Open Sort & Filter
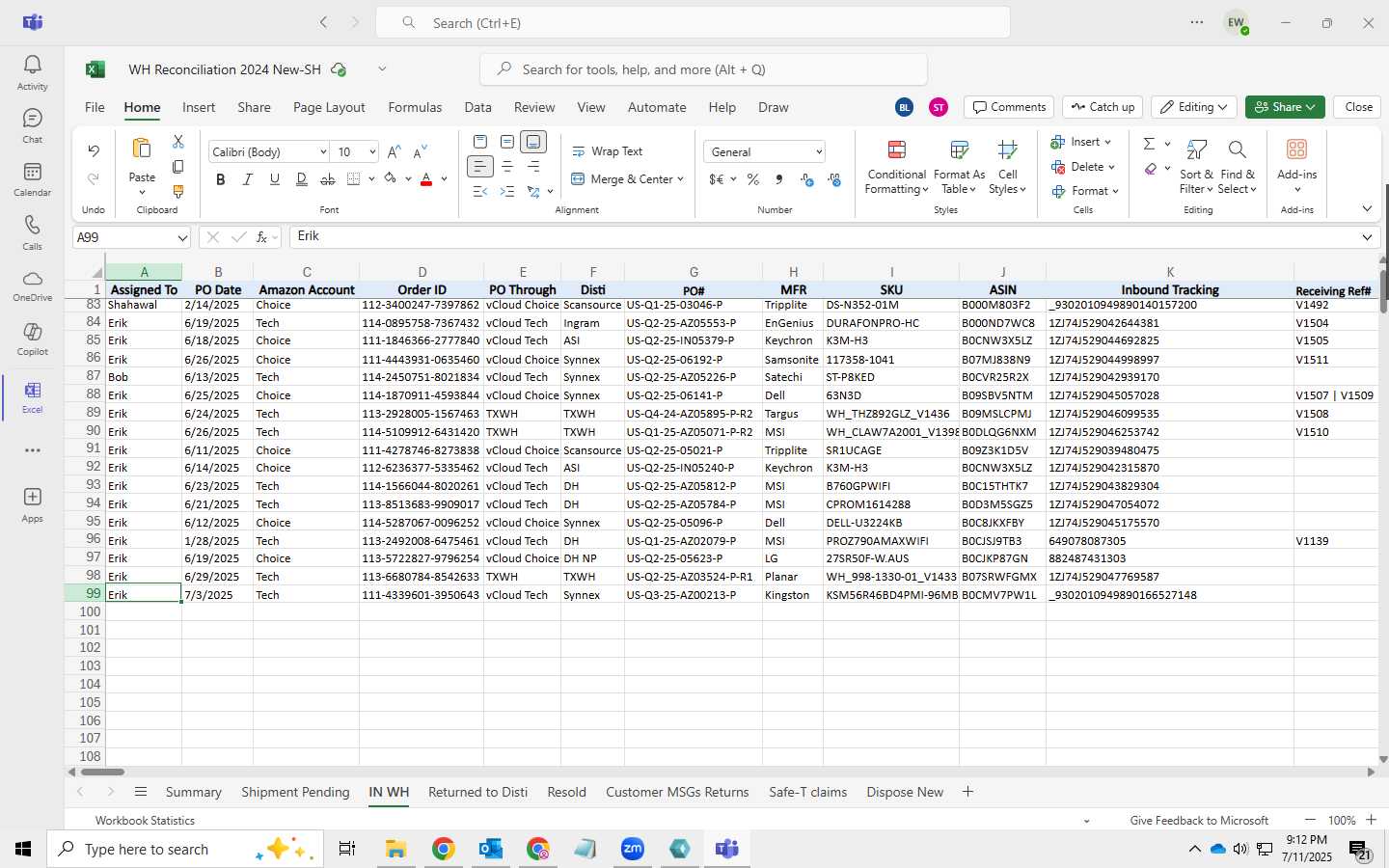This screenshot has height=868, width=1389. 1196,166
